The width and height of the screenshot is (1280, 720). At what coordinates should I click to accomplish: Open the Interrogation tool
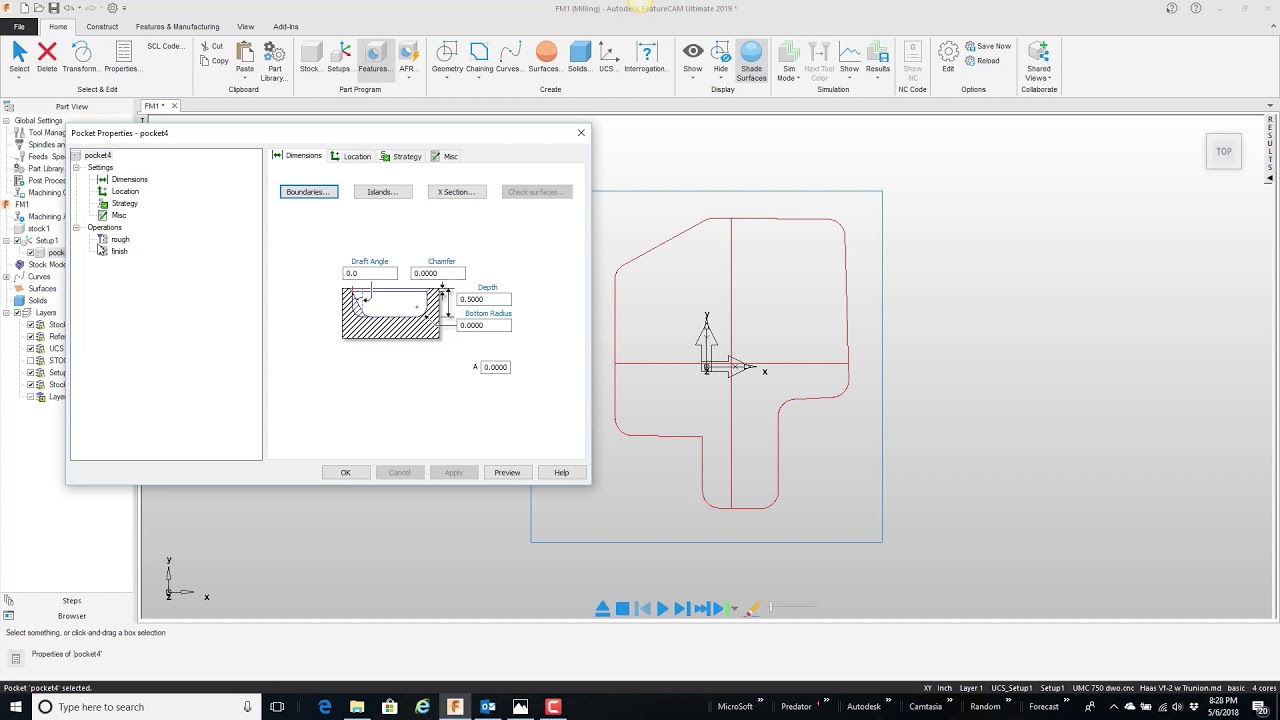(646, 57)
